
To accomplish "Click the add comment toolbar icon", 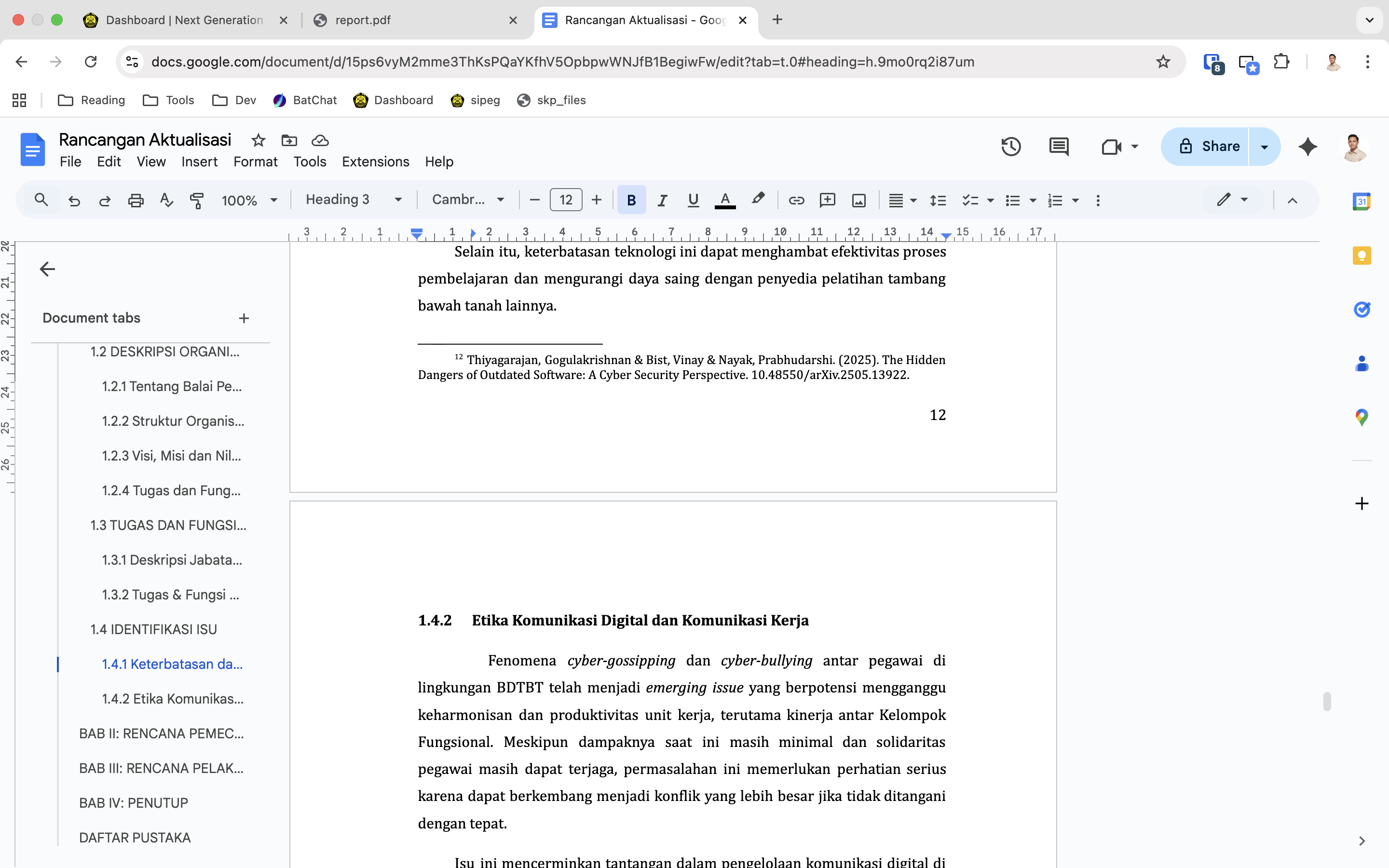I will (x=827, y=200).
